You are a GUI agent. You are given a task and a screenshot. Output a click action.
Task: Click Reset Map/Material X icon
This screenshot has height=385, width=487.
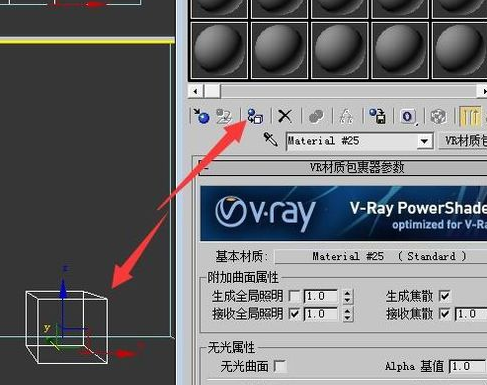[x=285, y=116]
